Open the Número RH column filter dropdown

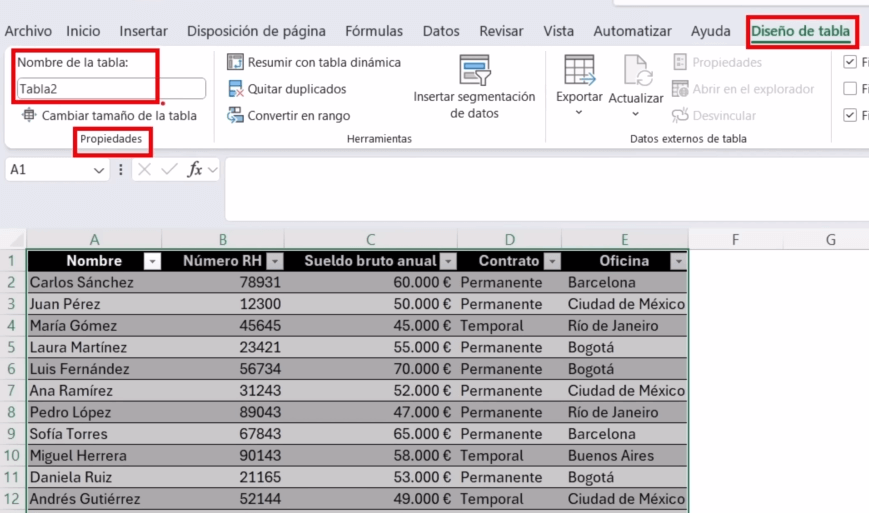(275, 261)
